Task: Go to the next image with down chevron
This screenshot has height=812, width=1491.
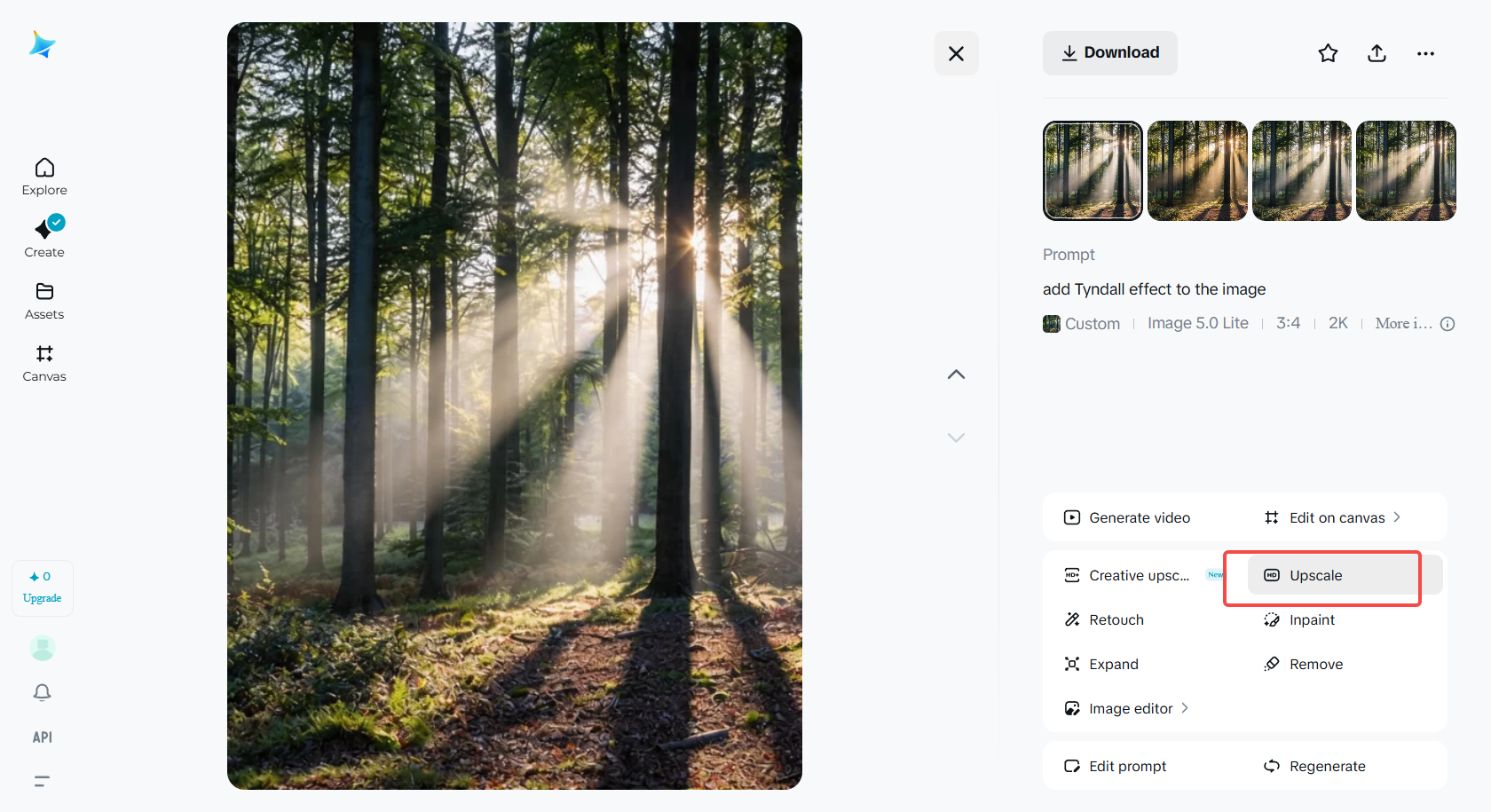Action: (956, 438)
